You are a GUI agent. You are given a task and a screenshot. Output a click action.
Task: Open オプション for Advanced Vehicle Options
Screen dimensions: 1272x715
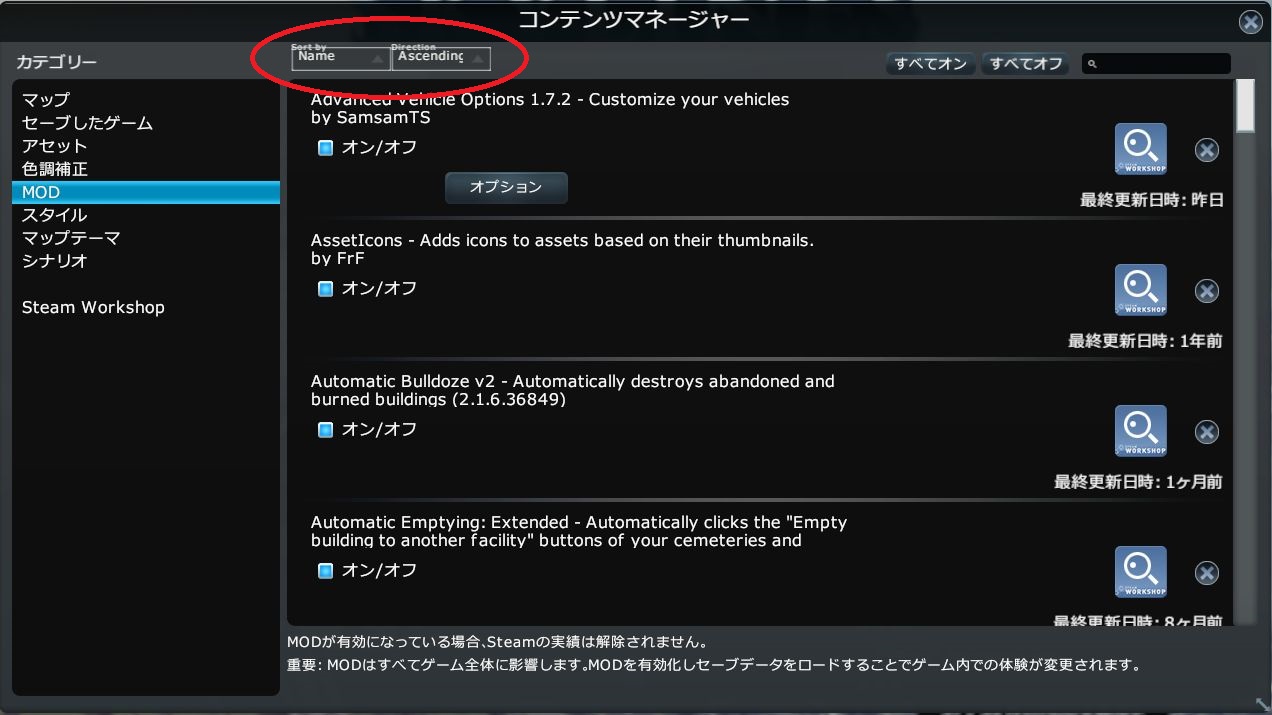coord(506,187)
